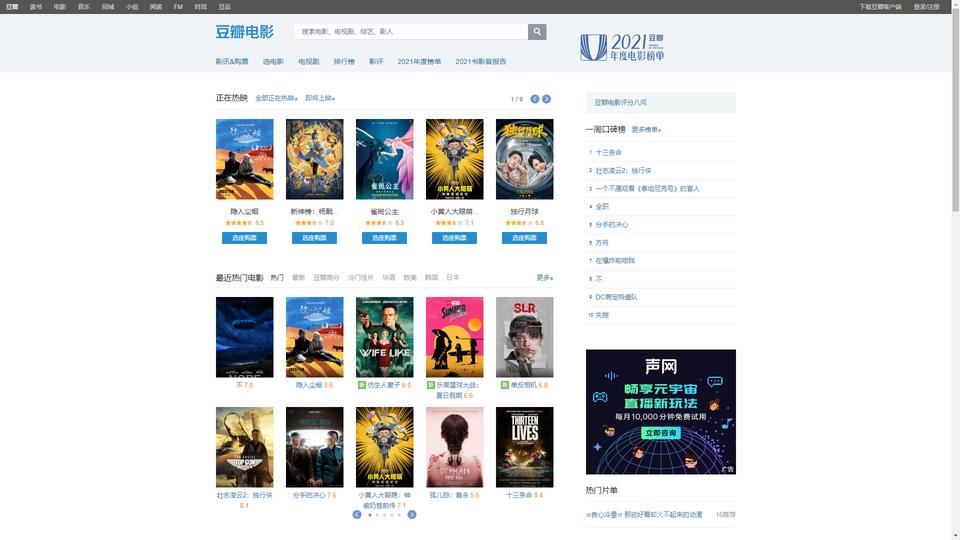Open Thirteen Lives movie poster

[524, 448]
